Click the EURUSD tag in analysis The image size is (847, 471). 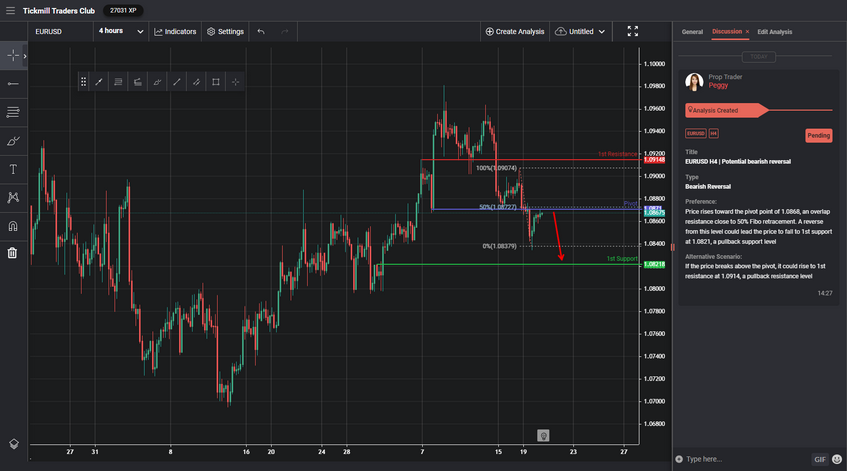[x=696, y=133]
